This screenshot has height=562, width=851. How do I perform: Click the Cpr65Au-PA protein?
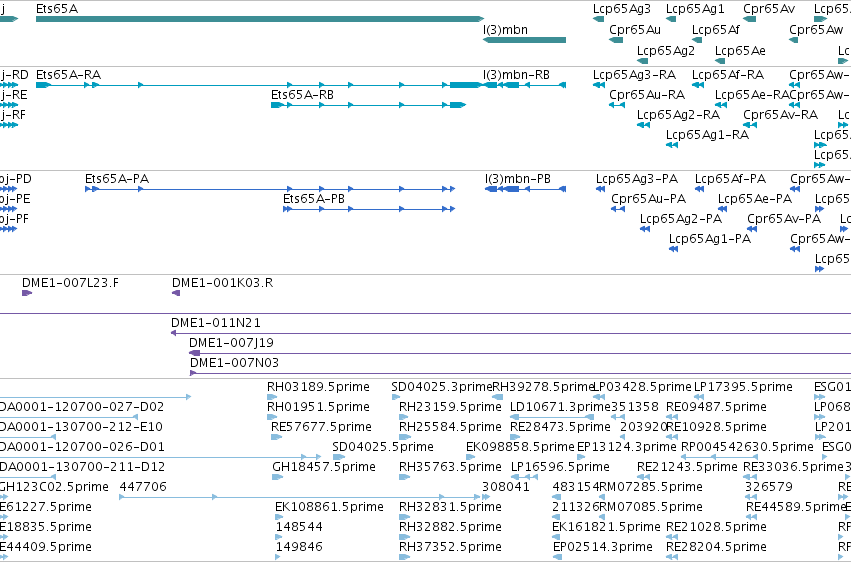click(618, 209)
